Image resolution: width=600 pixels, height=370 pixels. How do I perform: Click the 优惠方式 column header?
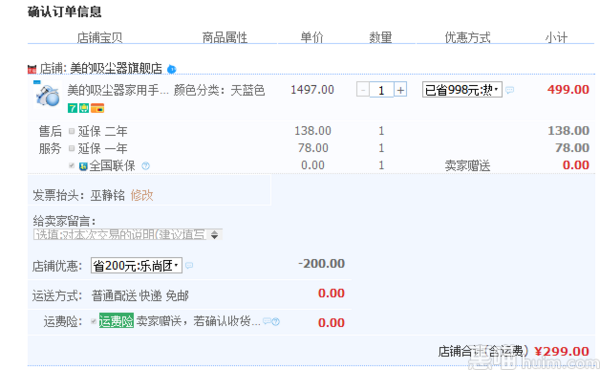coord(467,37)
